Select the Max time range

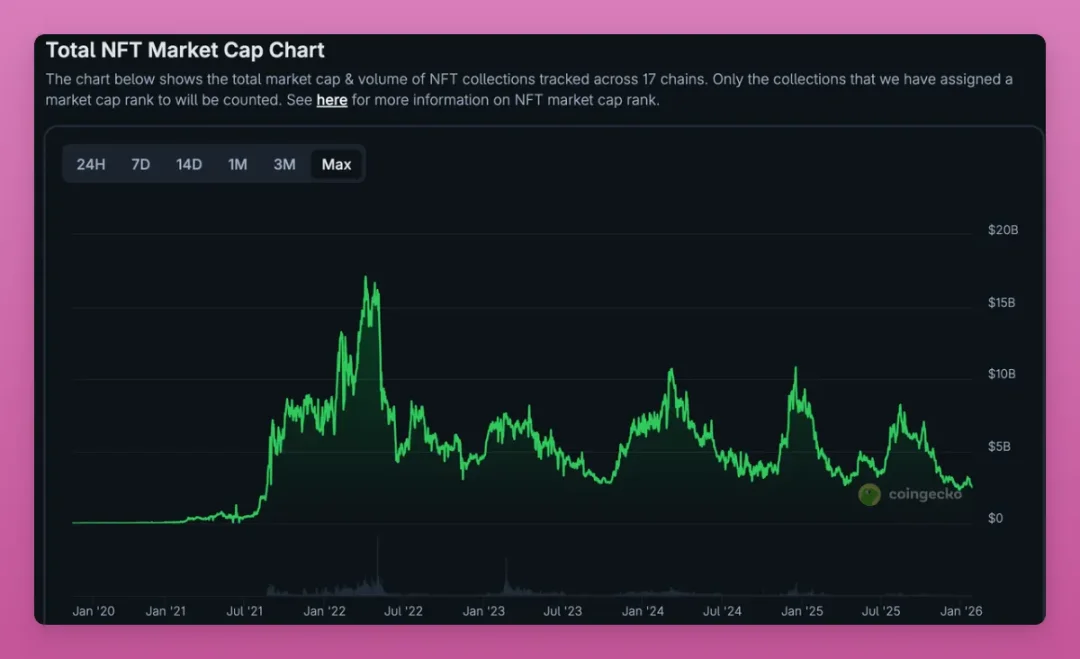[x=336, y=165]
